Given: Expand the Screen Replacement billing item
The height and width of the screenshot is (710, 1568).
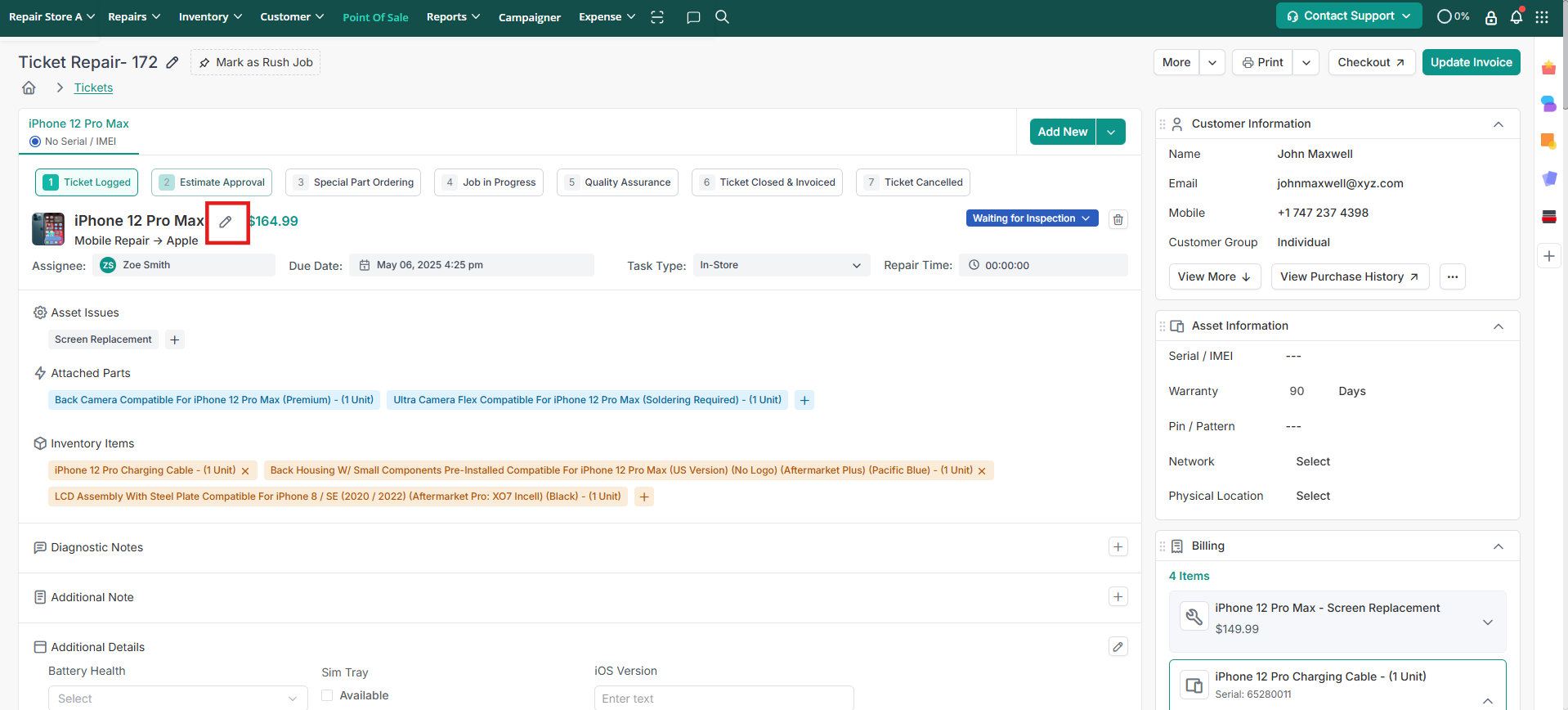Looking at the screenshot, I should (x=1488, y=622).
